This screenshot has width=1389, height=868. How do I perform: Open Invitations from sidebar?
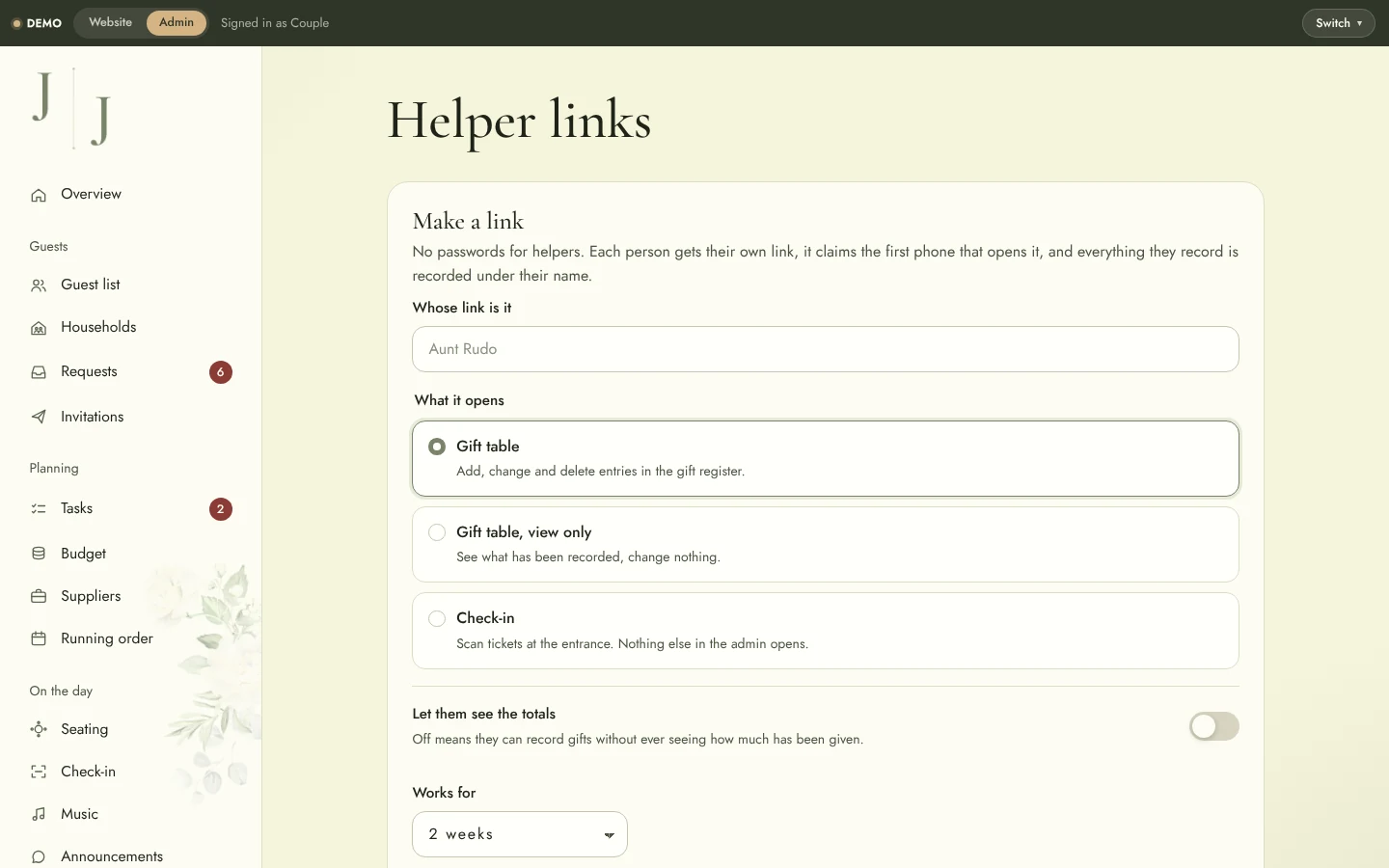(93, 418)
